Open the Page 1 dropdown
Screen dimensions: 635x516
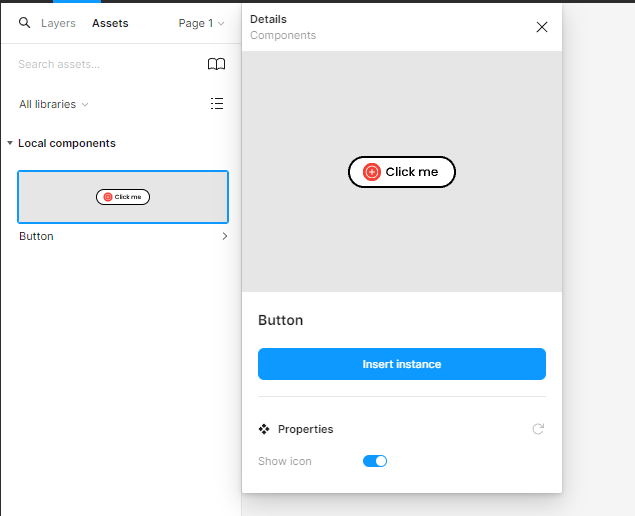tap(201, 23)
